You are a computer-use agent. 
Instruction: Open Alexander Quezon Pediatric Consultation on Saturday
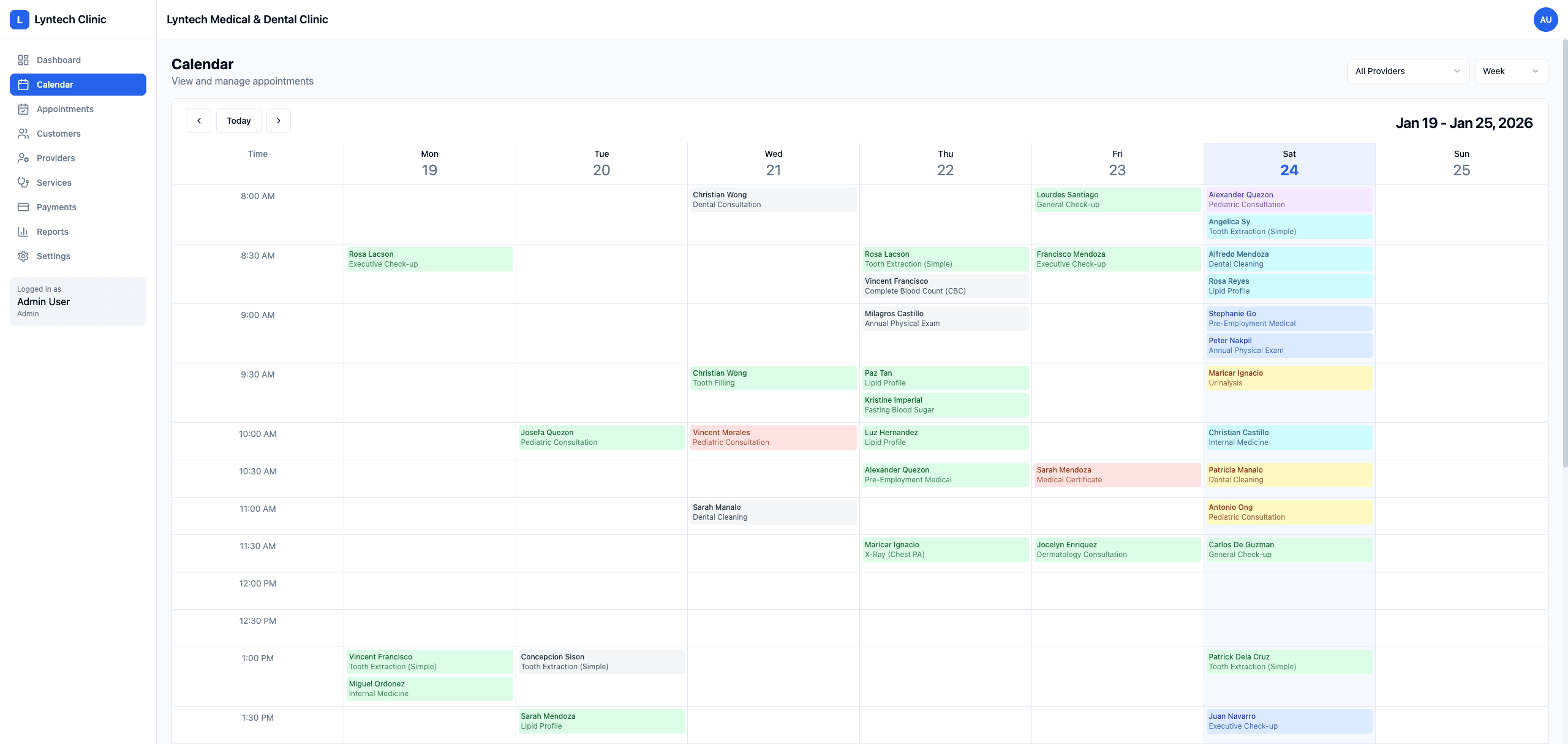1289,200
